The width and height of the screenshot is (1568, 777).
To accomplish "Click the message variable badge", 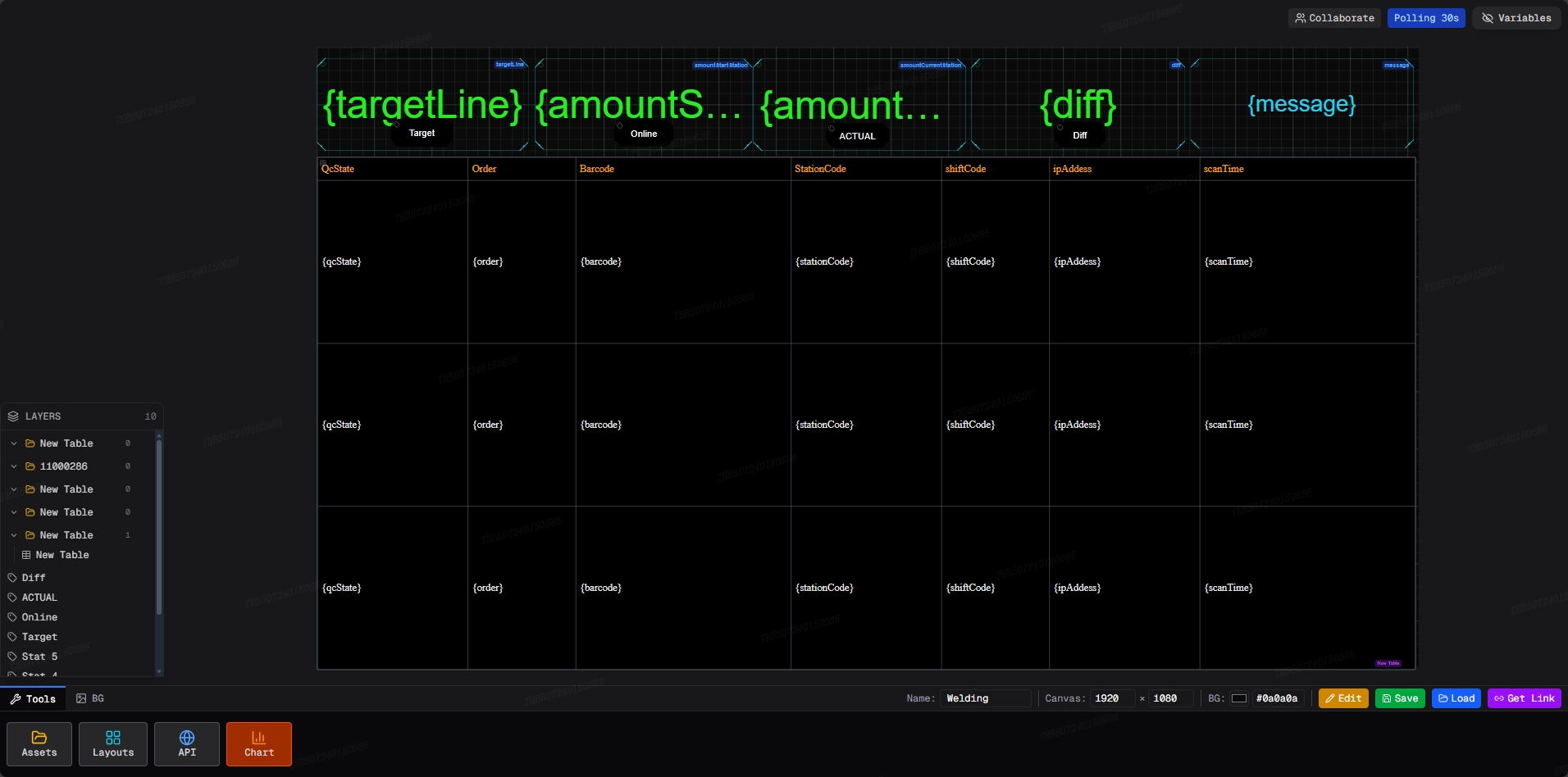I will [x=1396, y=65].
